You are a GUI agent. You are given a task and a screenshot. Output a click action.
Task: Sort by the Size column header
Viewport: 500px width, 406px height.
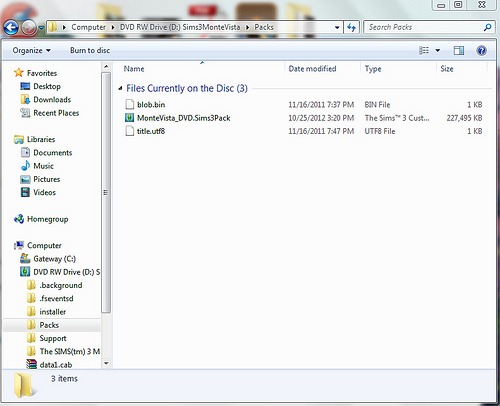tap(447, 69)
